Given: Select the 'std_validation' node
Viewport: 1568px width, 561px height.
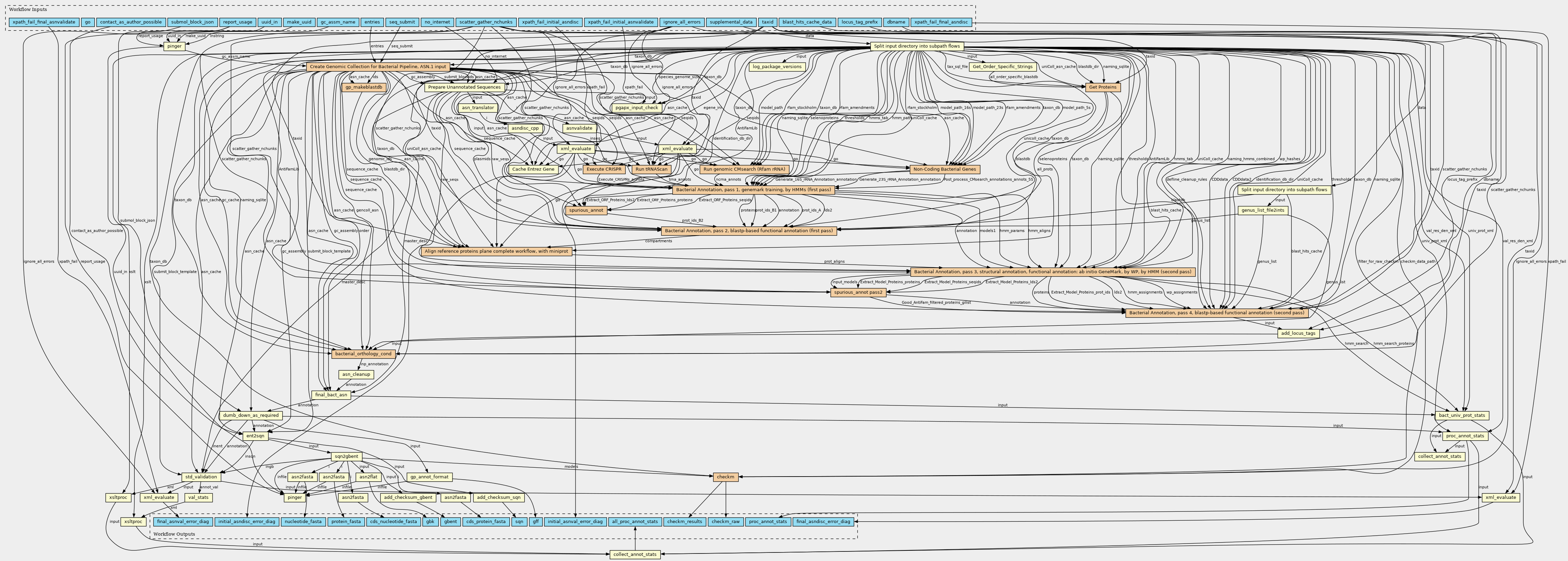Looking at the screenshot, I should (201, 477).
